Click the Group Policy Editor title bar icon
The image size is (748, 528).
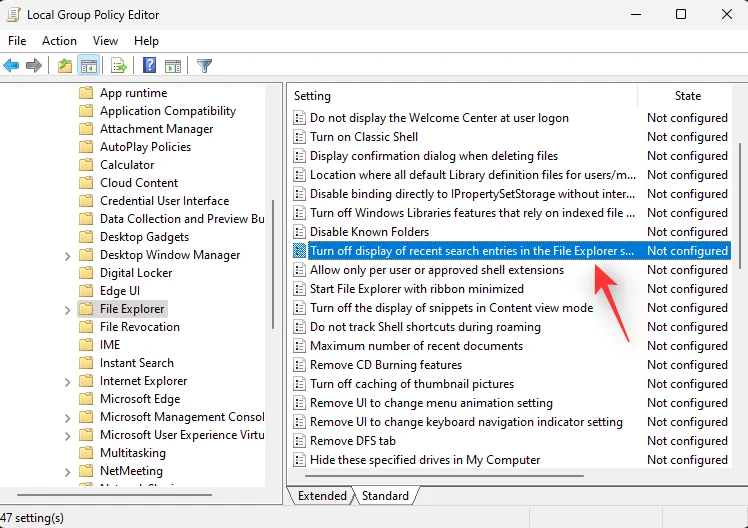12,15
